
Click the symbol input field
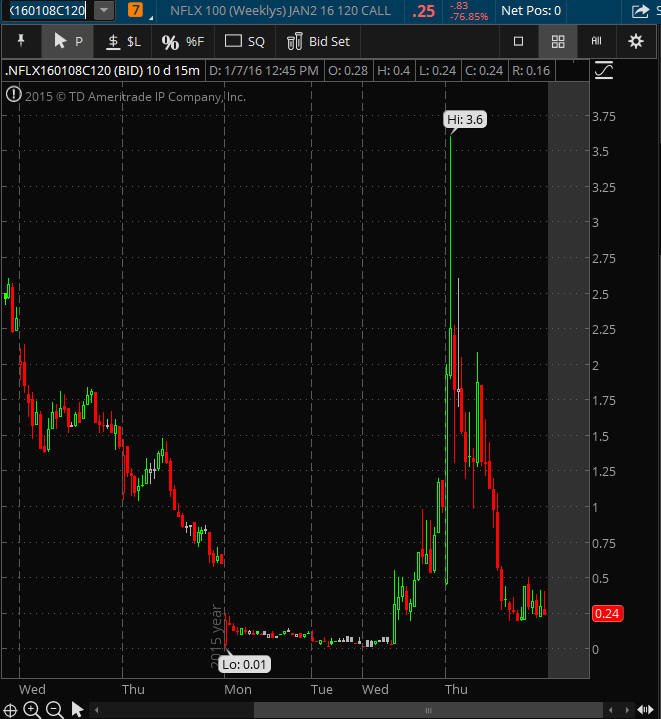click(x=47, y=10)
